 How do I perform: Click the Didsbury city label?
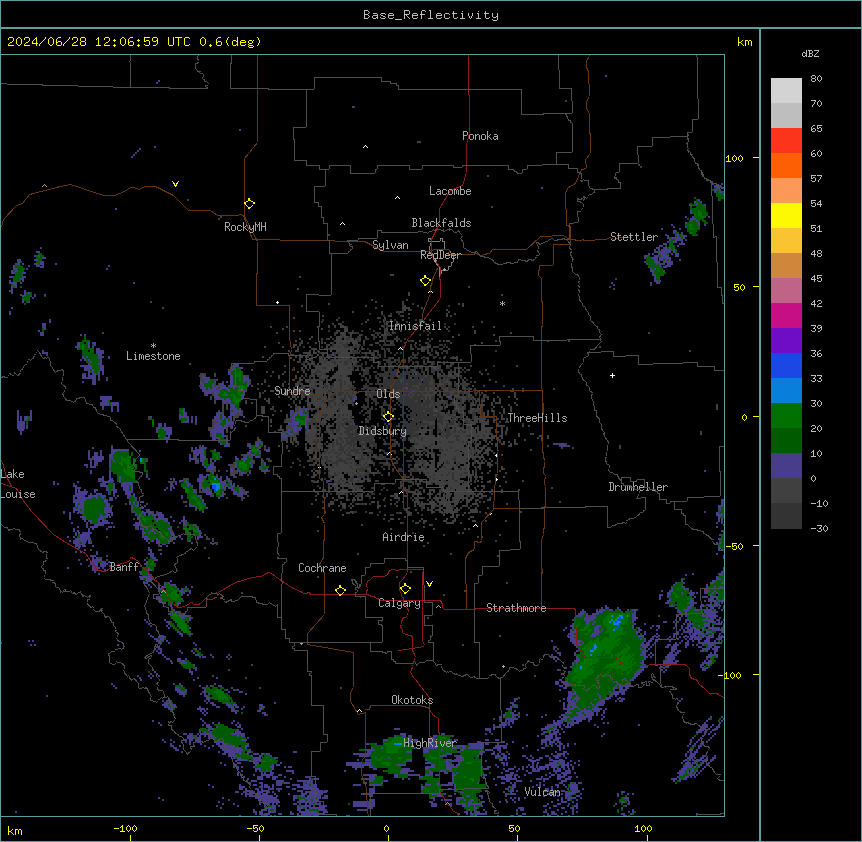click(x=383, y=431)
